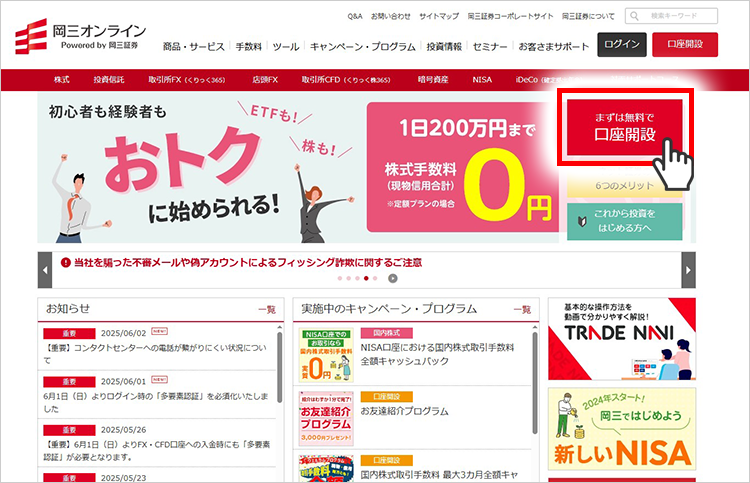
Task: Click the search magnifier icon
Action: click(x=634, y=16)
